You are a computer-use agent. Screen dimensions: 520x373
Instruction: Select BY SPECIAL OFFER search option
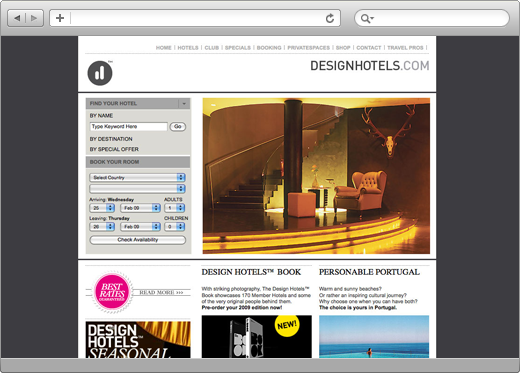coord(114,149)
